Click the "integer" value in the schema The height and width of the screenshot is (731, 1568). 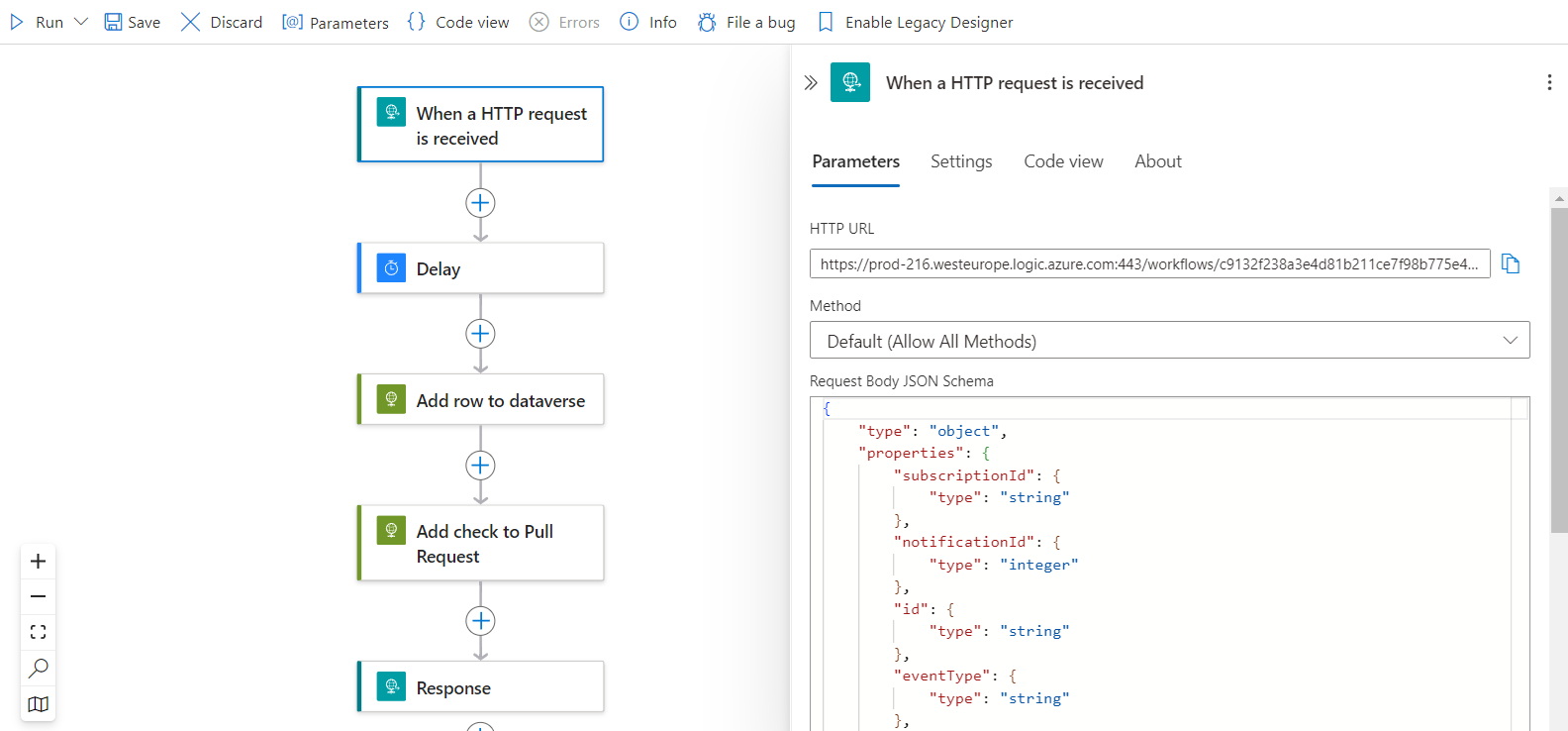click(1038, 565)
